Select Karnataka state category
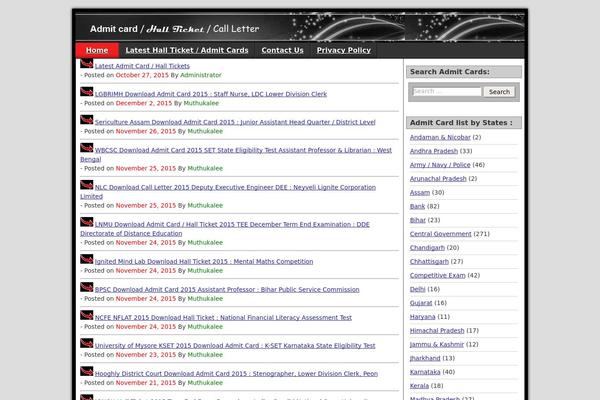This screenshot has height=400, width=600. [x=425, y=371]
